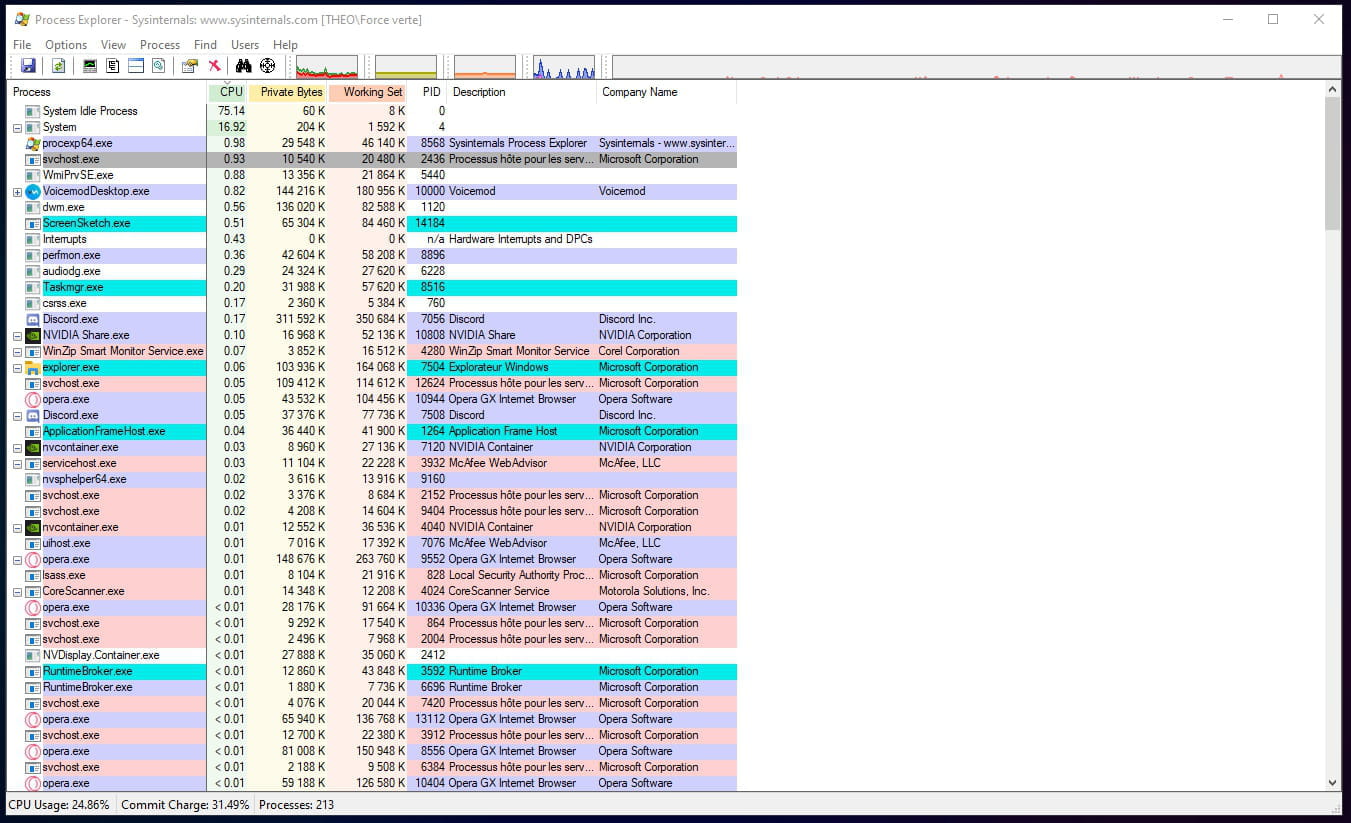Toggle the Show Process Tree toolbar icon
Image resolution: width=1351 pixels, height=823 pixels.
[113, 66]
